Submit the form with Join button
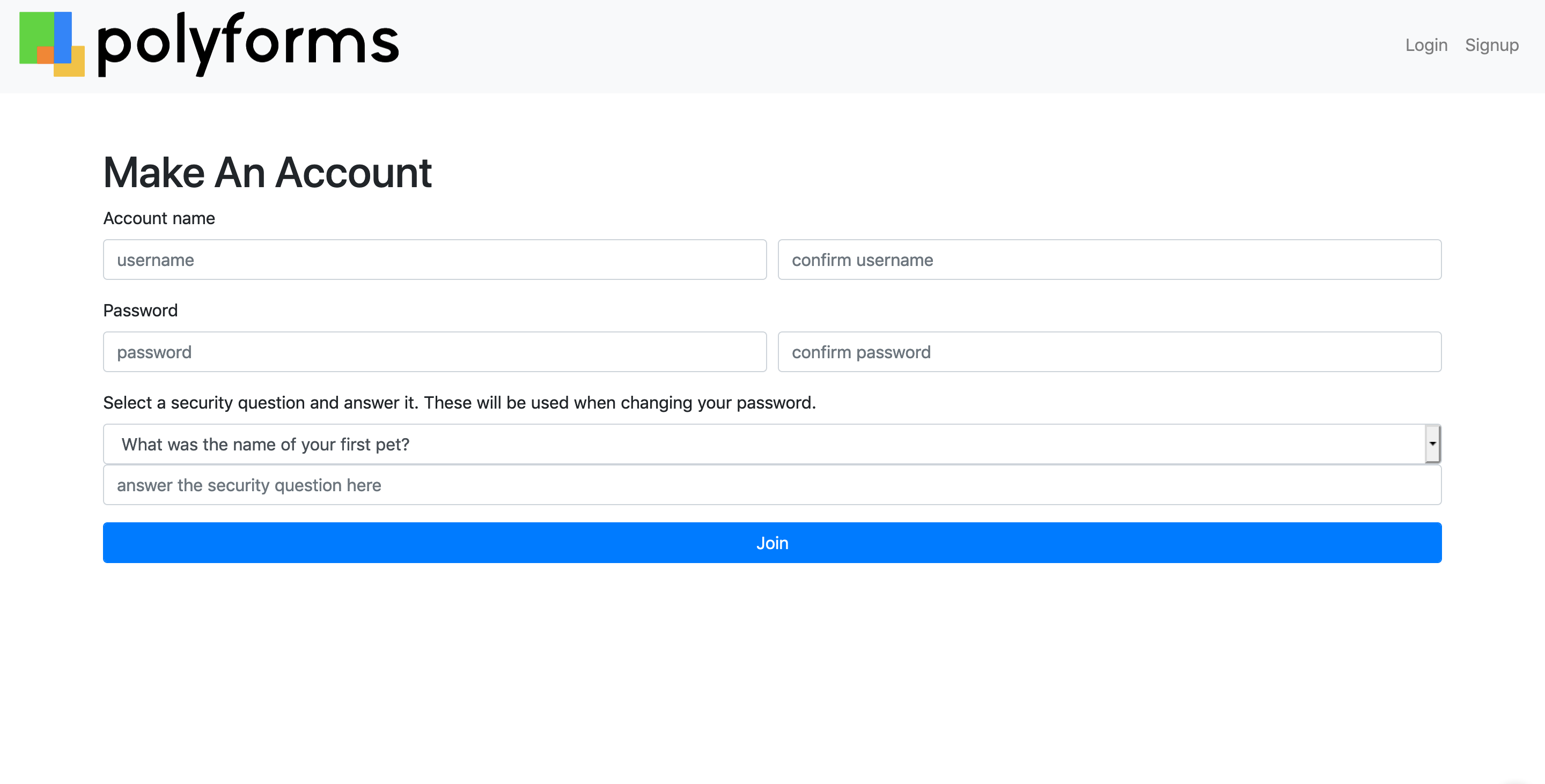 [x=772, y=543]
